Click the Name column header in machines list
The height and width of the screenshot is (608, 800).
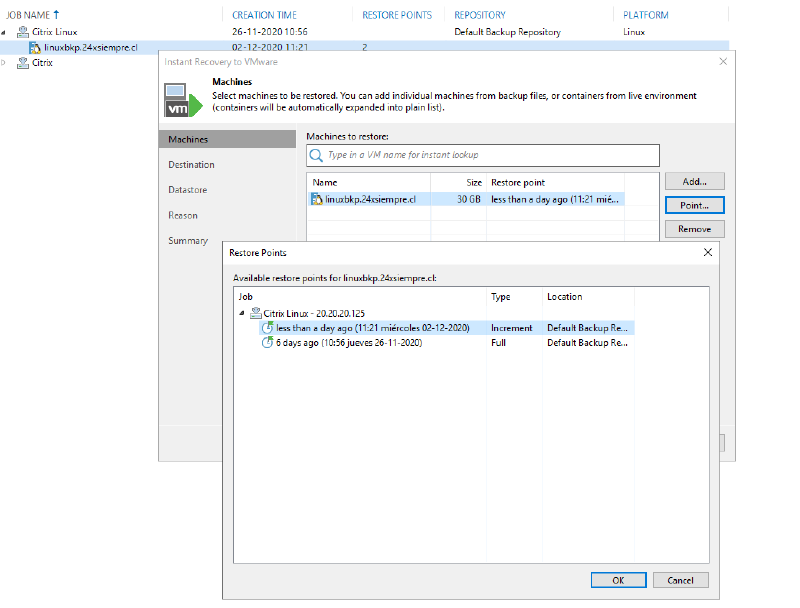click(325, 183)
